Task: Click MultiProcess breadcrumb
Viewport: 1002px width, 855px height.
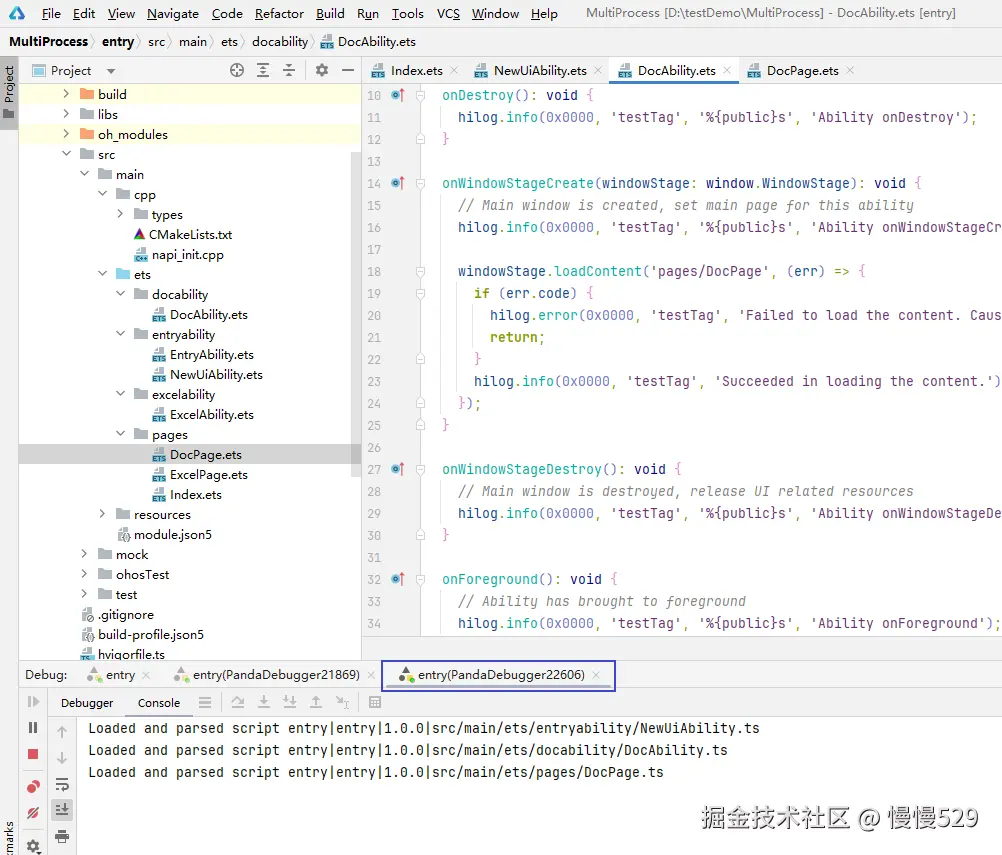Action: 49,42
